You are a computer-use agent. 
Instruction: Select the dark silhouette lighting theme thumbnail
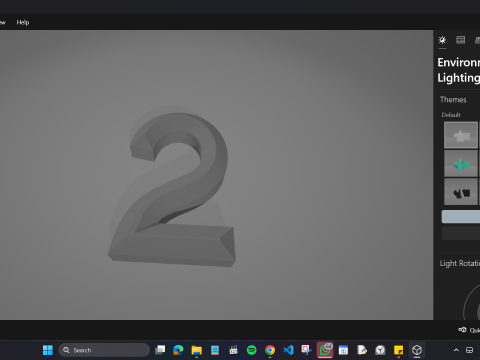coord(461,192)
